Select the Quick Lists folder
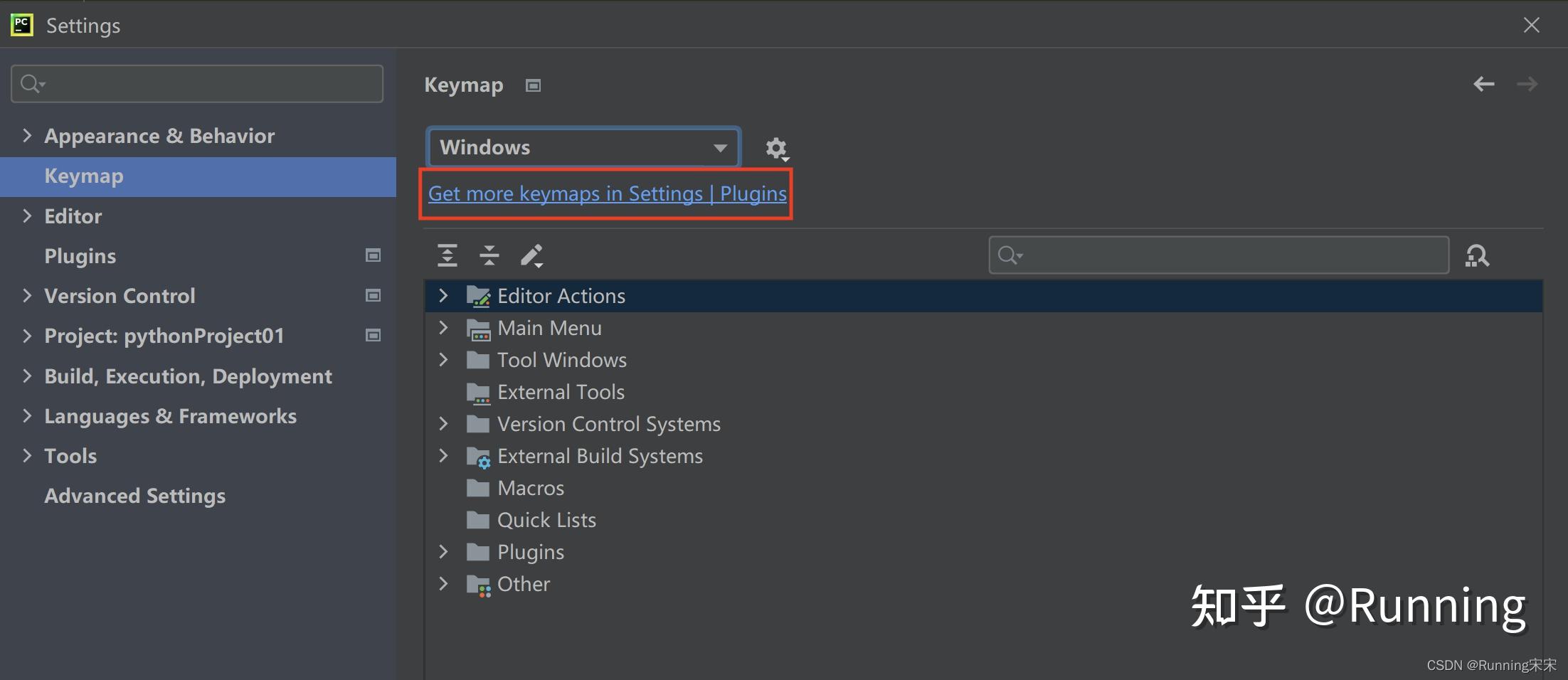The height and width of the screenshot is (680, 1568). pos(546,520)
